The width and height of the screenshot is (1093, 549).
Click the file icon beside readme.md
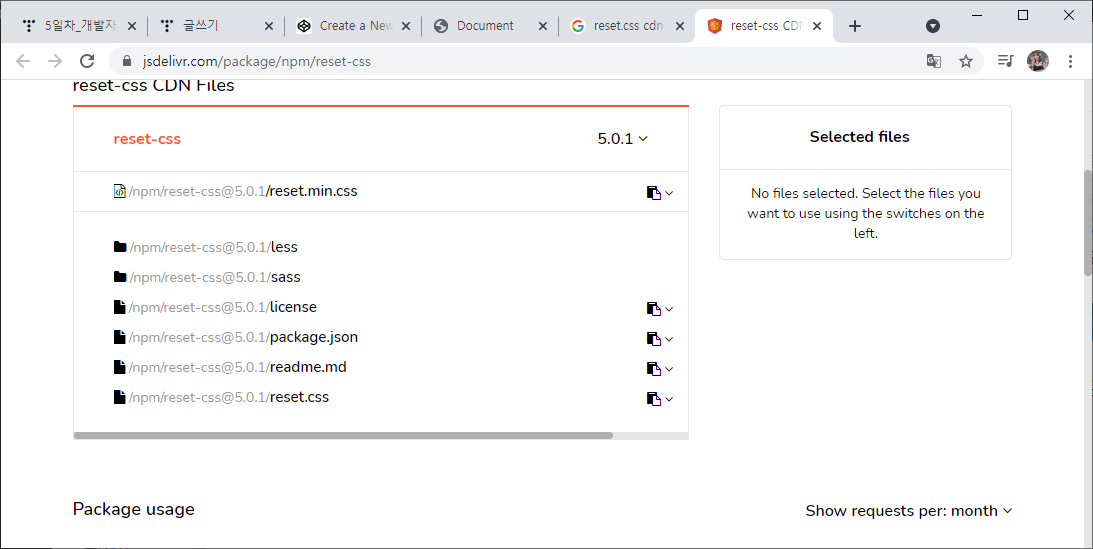click(119, 366)
